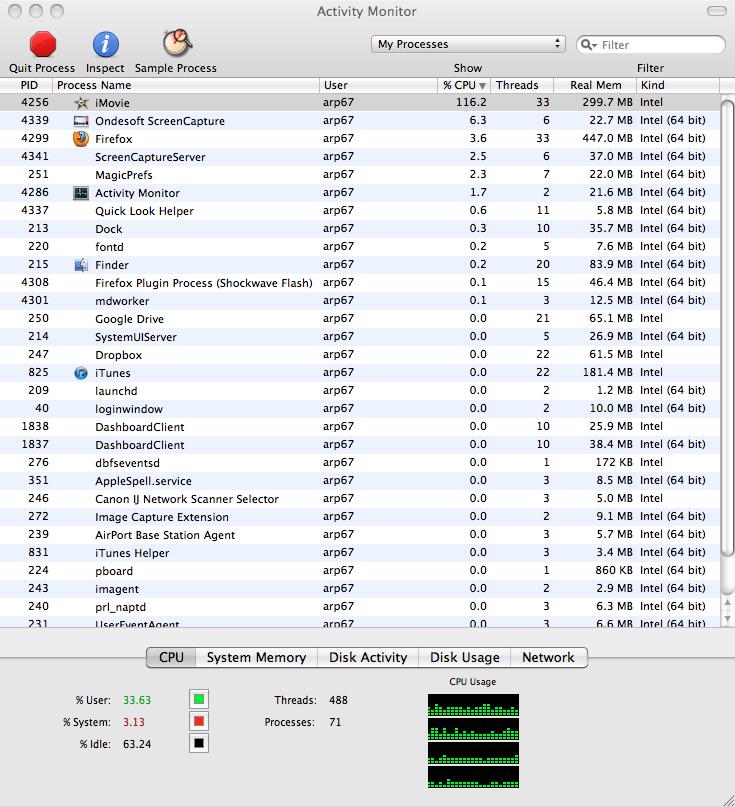Click the red Quit Process stop icon
Image resolution: width=735 pixels, height=807 pixels.
42,44
